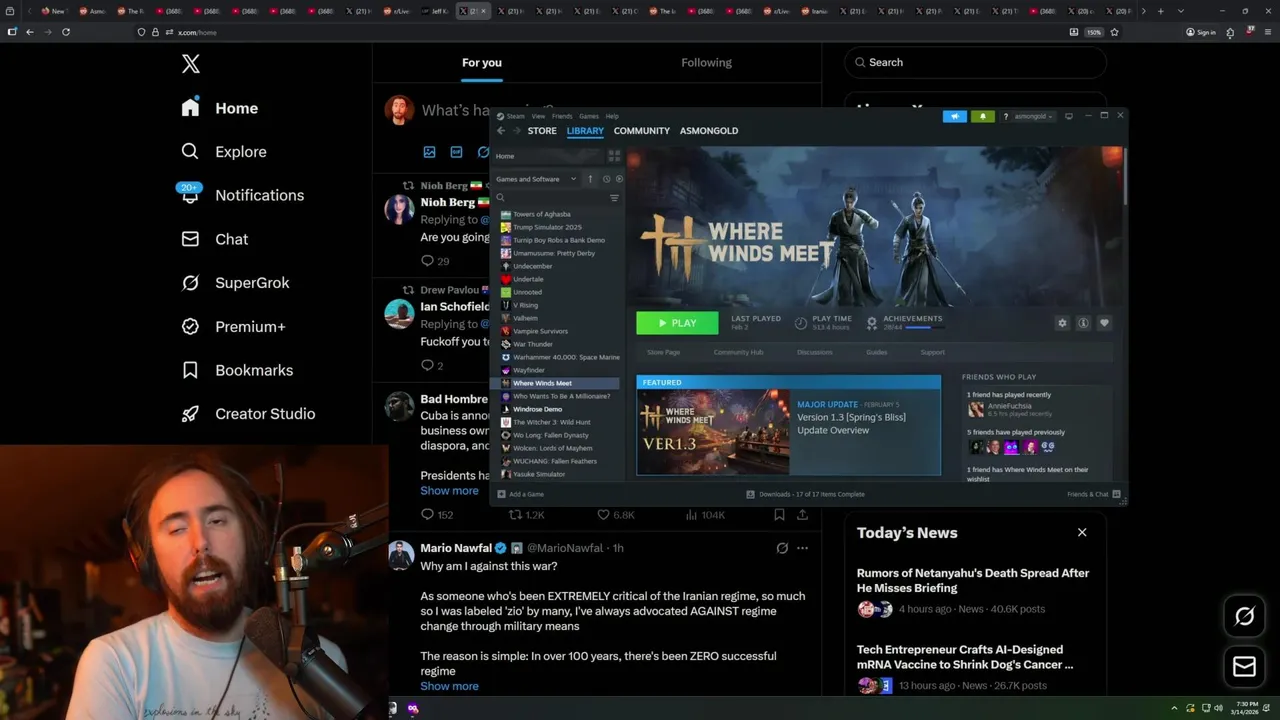
Task: Open Notifications in the X sidebar
Action: [241, 195]
